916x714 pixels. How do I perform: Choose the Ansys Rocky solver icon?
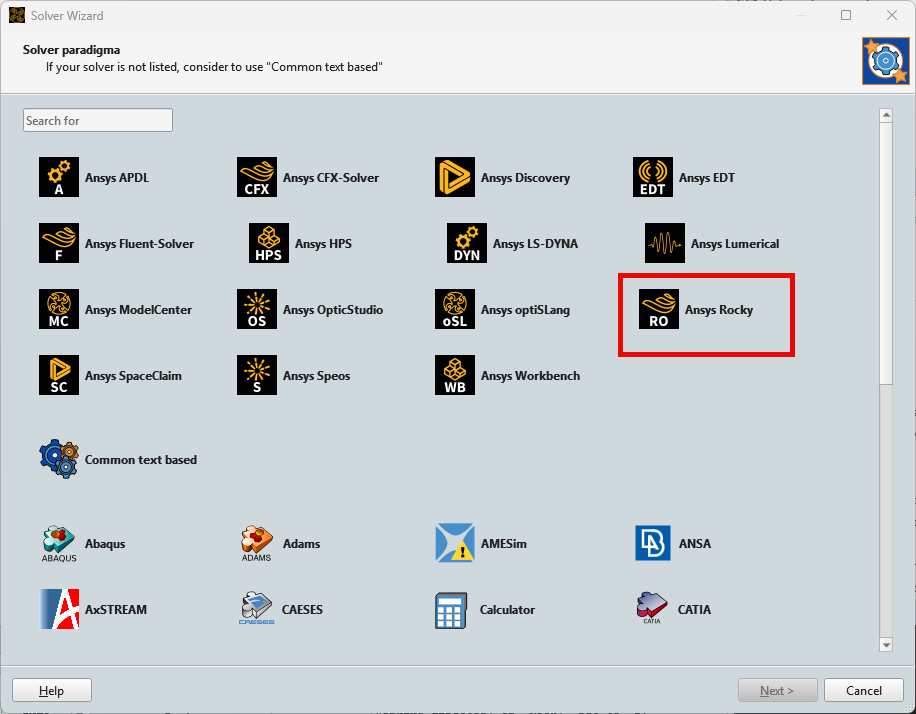tap(659, 309)
